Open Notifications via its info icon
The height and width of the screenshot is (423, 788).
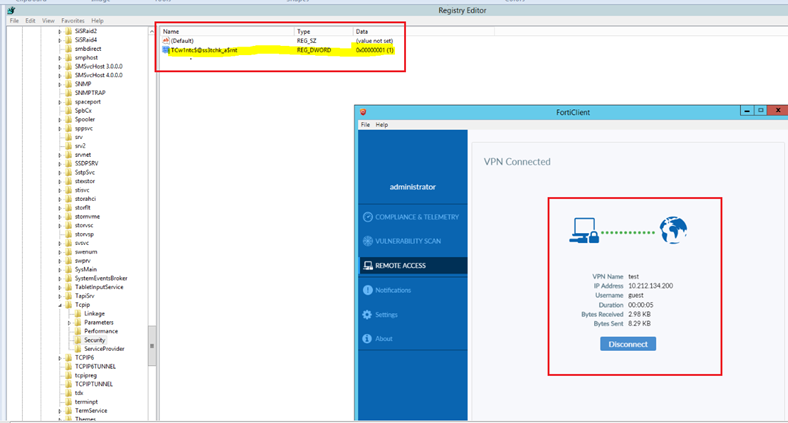[368, 290]
